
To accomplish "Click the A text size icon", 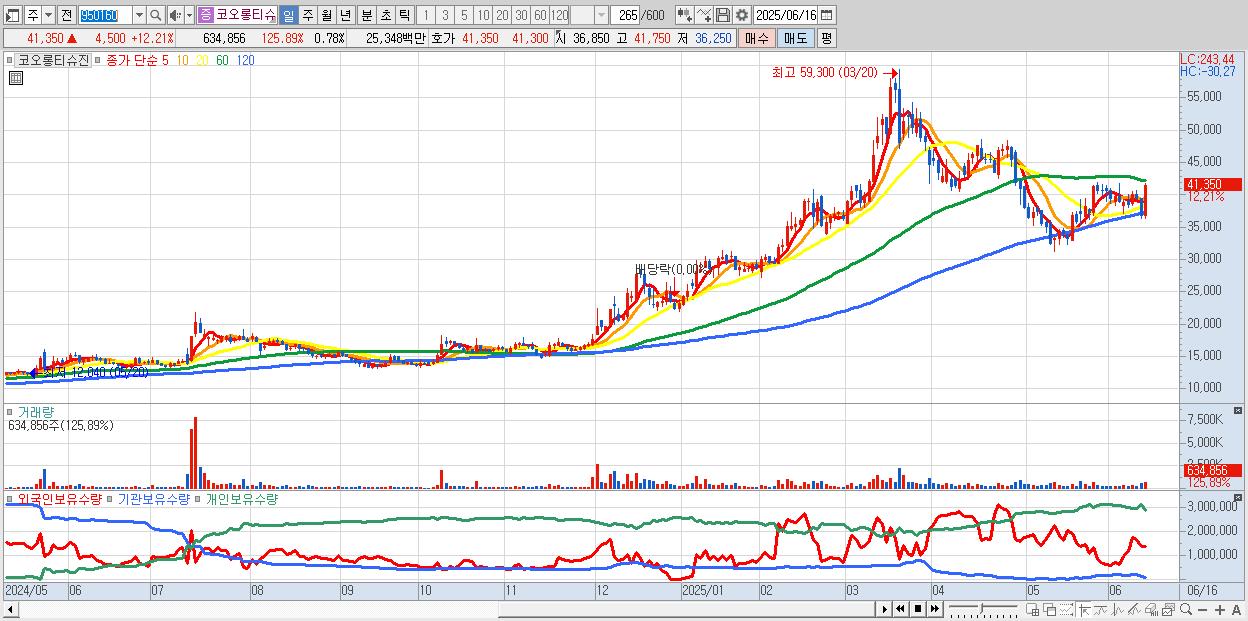I will click(x=1237, y=609).
